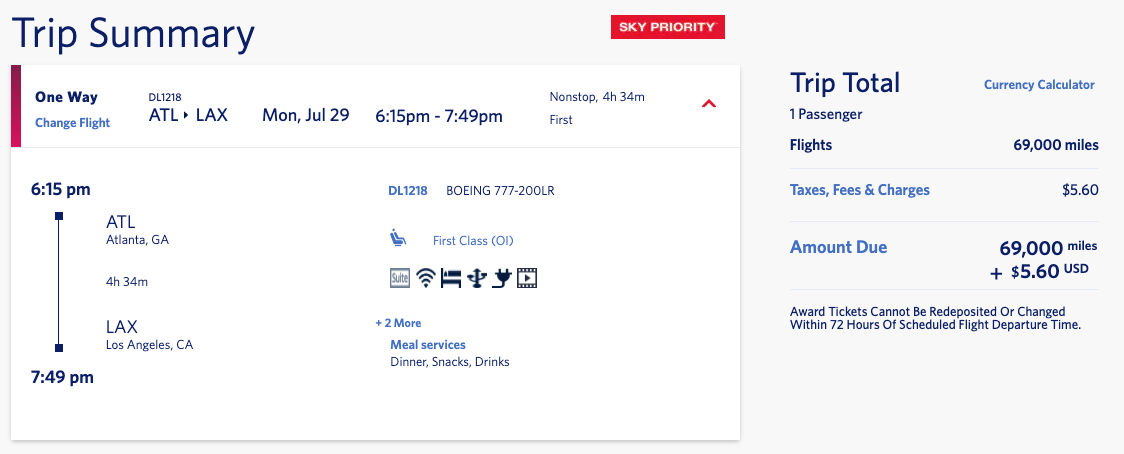1124x454 pixels.
Task: Click the BOEING 777-200LR aircraft text
Action: pyautogui.click(x=500, y=191)
